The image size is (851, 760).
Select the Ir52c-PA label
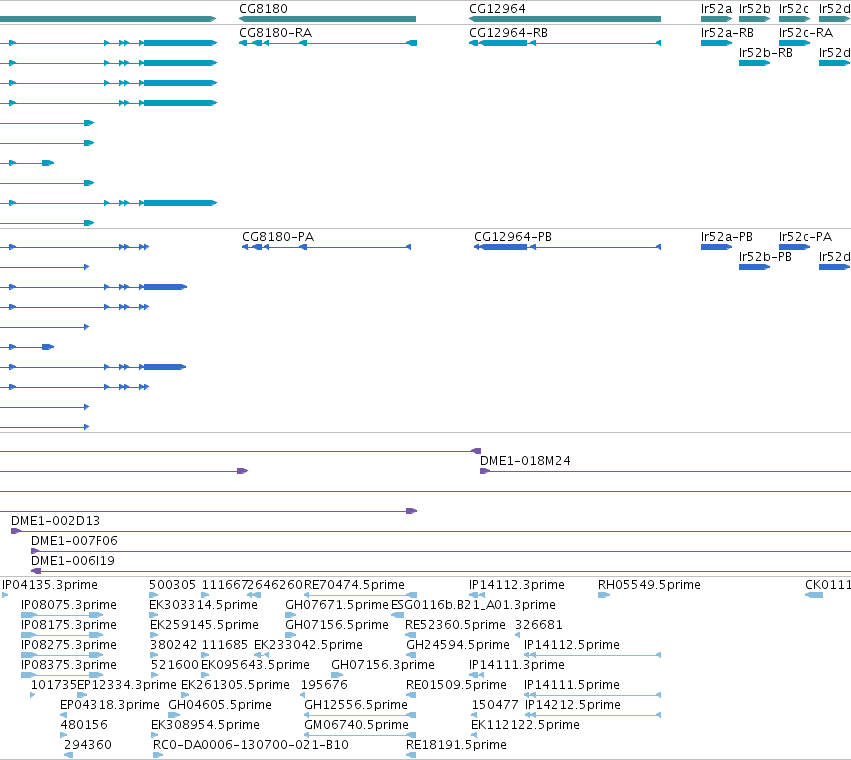(x=805, y=237)
